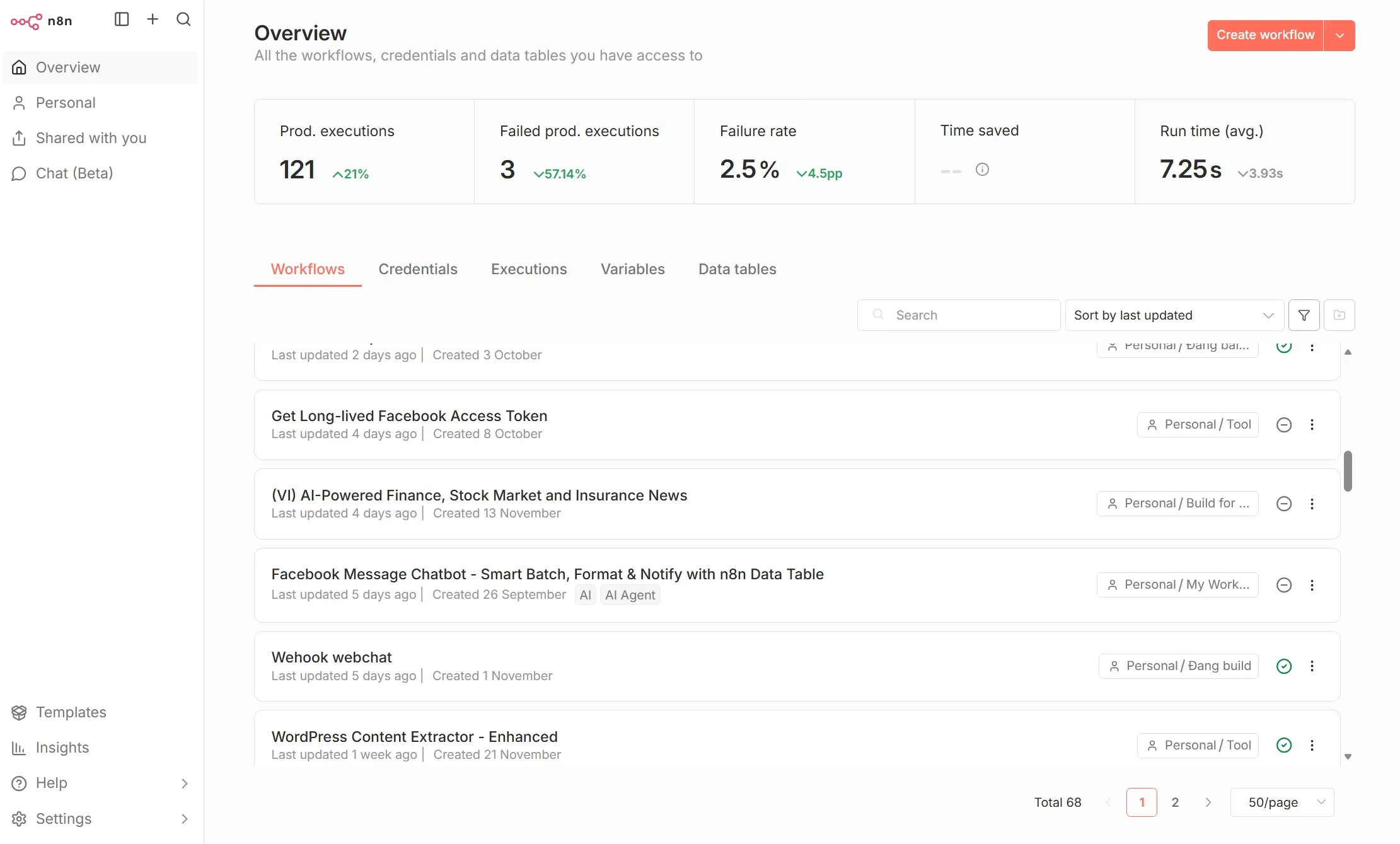The image size is (1400, 844).
Task: Go to page 2 of workflows
Action: [1175, 802]
